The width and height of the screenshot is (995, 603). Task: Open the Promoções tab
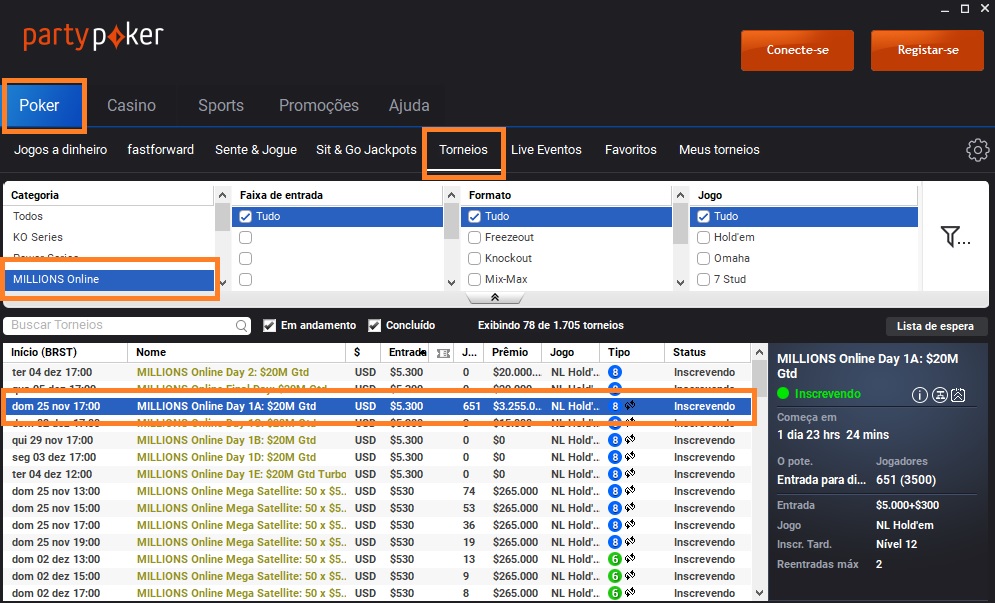click(319, 105)
